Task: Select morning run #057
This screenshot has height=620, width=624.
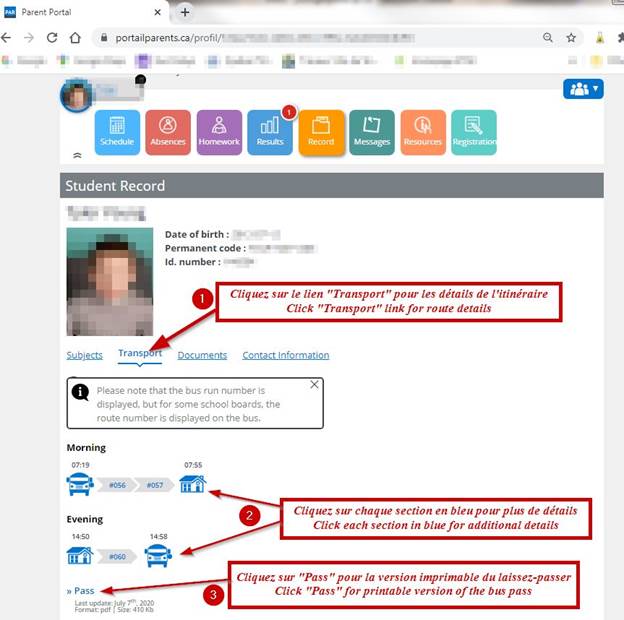Action: pos(154,485)
